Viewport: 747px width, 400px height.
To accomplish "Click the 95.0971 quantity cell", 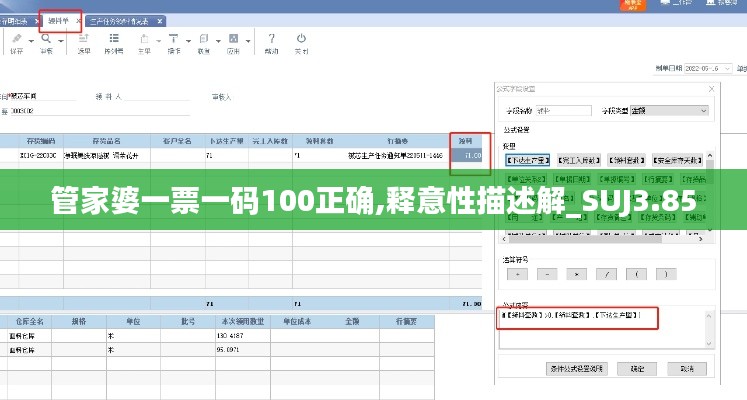I will [243, 350].
